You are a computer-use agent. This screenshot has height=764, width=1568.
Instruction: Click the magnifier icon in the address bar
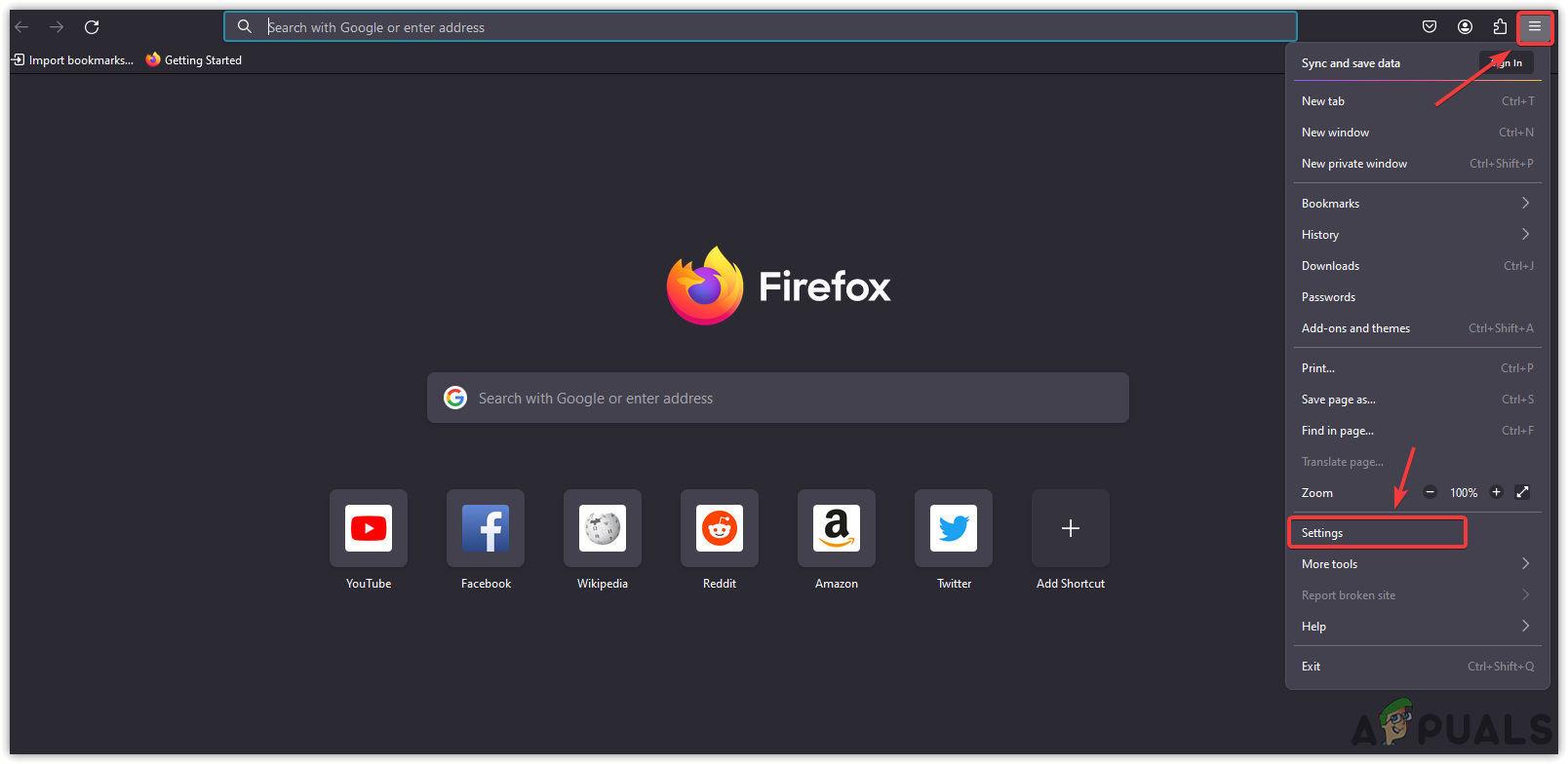pos(245,27)
